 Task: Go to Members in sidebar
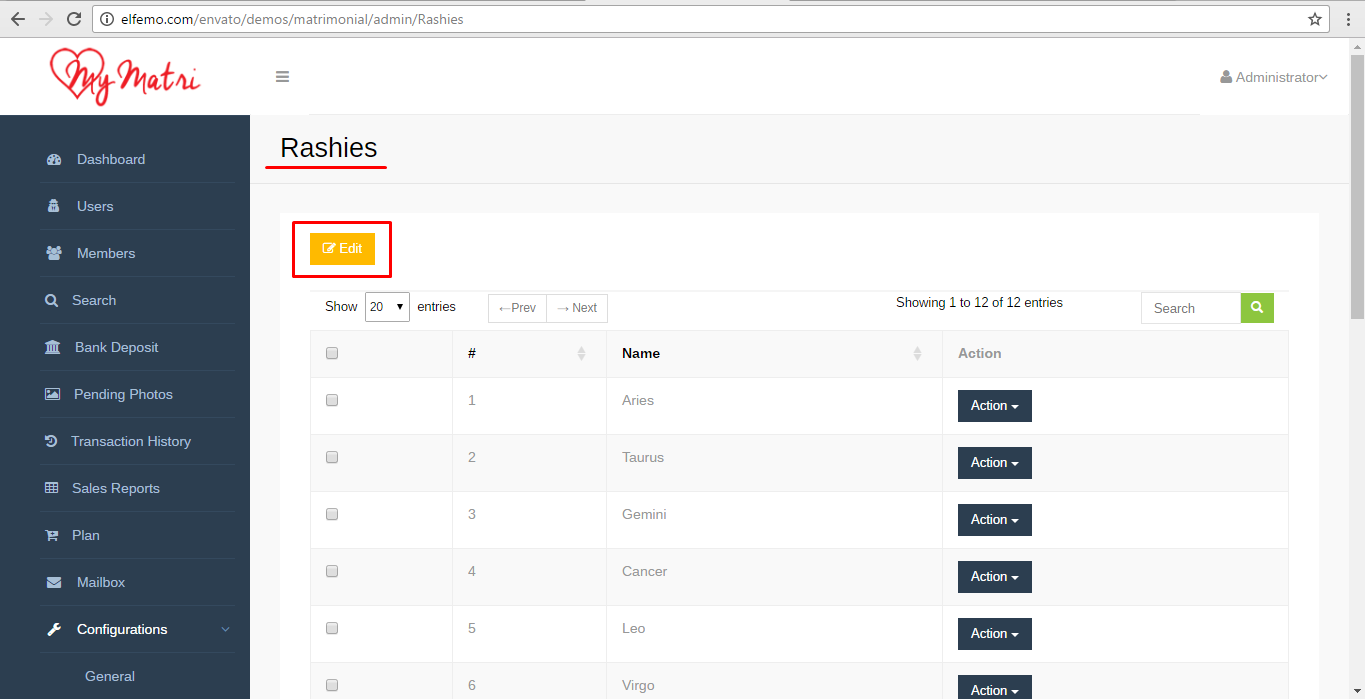pyautogui.click(x=106, y=254)
